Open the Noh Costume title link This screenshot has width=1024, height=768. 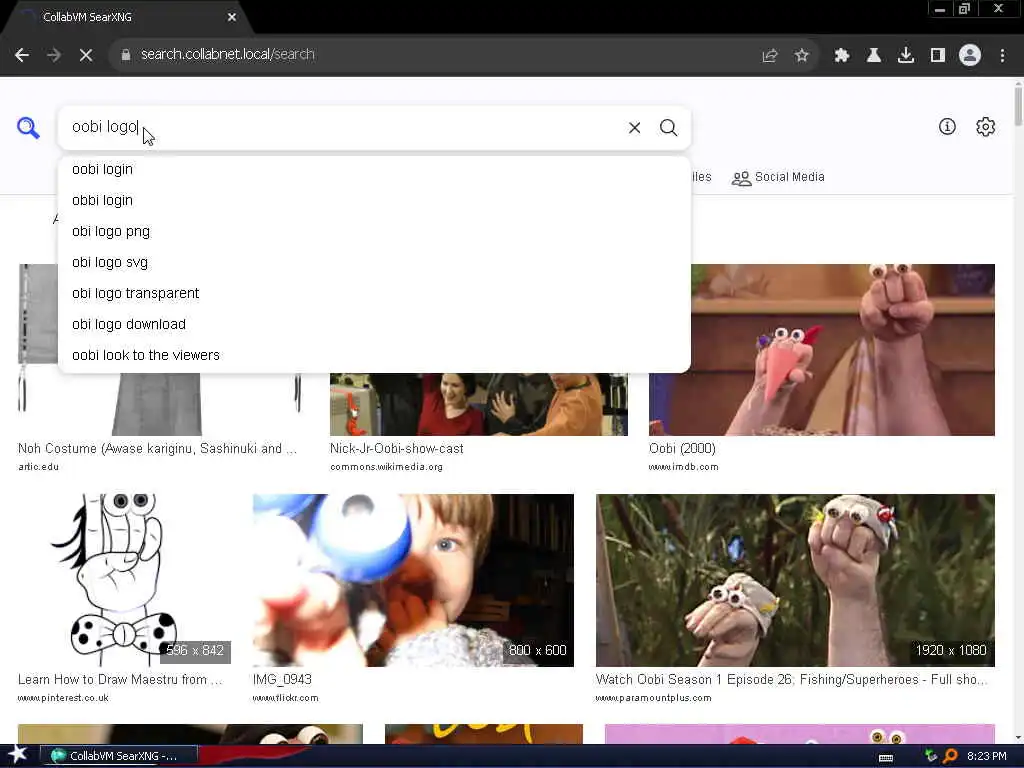(157, 449)
